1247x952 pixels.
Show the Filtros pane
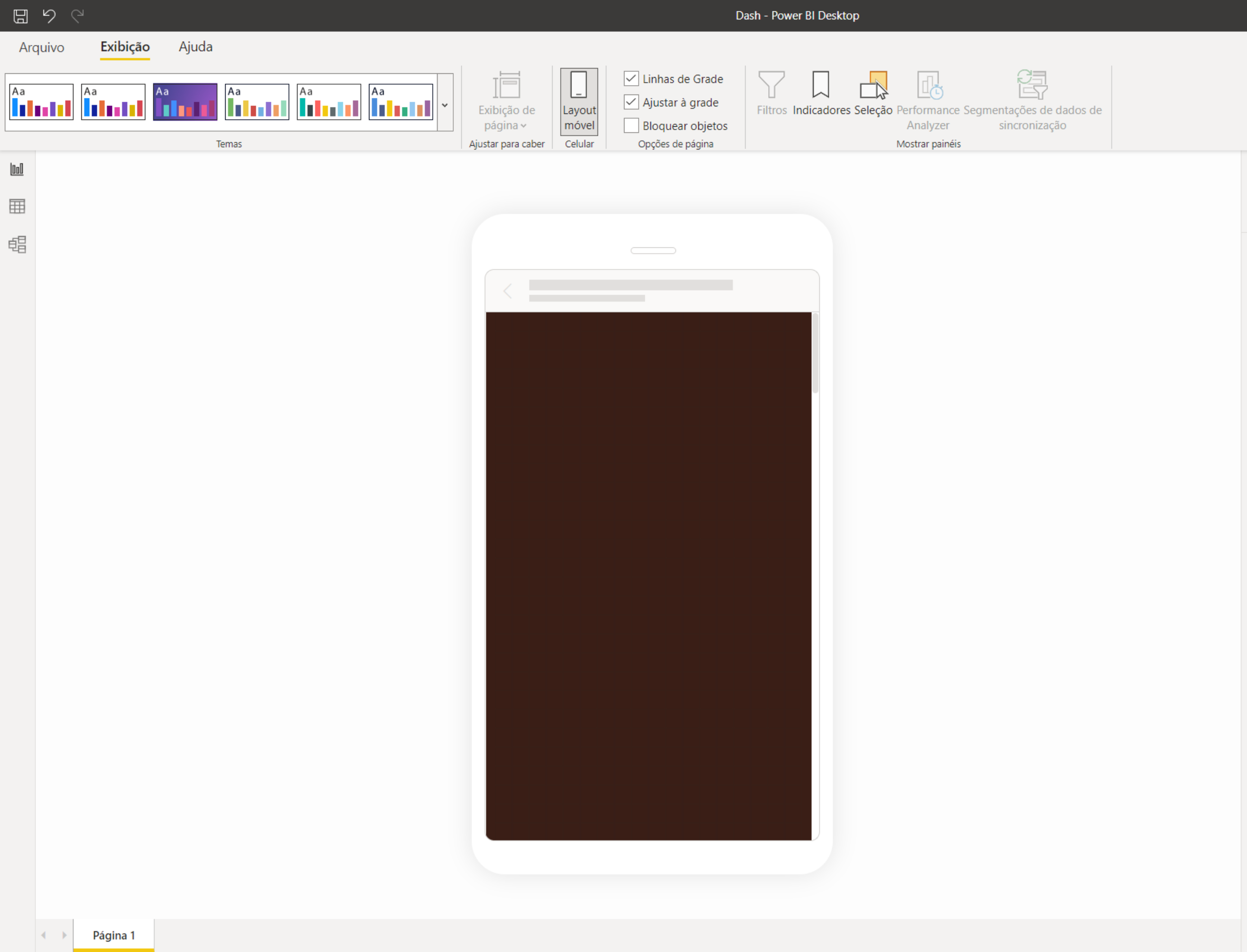pyautogui.click(x=772, y=94)
